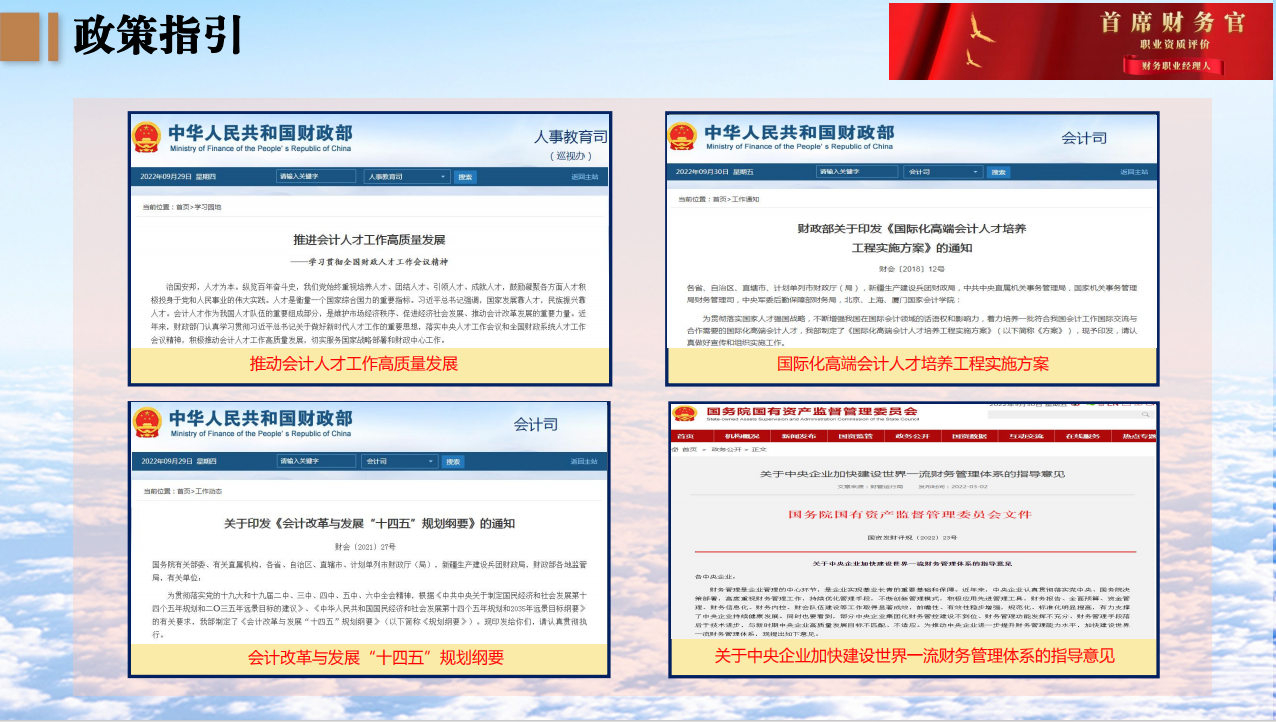Click the national emblem in the bottom-left 会计司 screenshot
Image resolution: width=1276 pixels, height=722 pixels.
pyautogui.click(x=147, y=422)
